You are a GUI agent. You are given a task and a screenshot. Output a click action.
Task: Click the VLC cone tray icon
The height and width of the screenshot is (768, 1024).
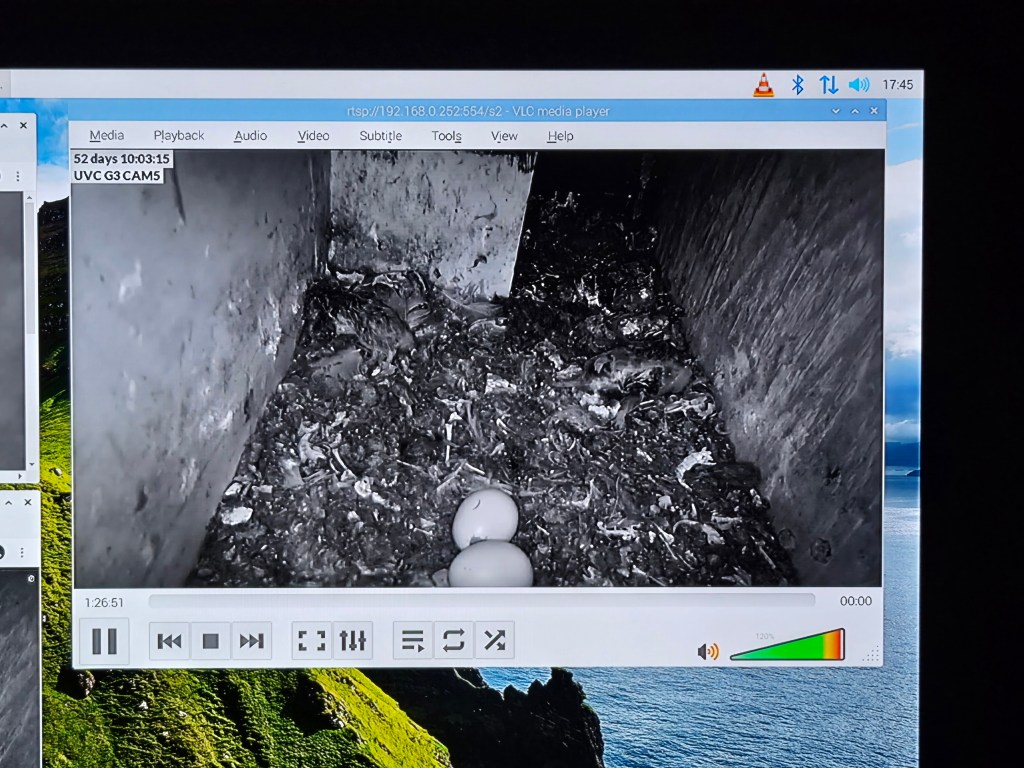pos(763,85)
